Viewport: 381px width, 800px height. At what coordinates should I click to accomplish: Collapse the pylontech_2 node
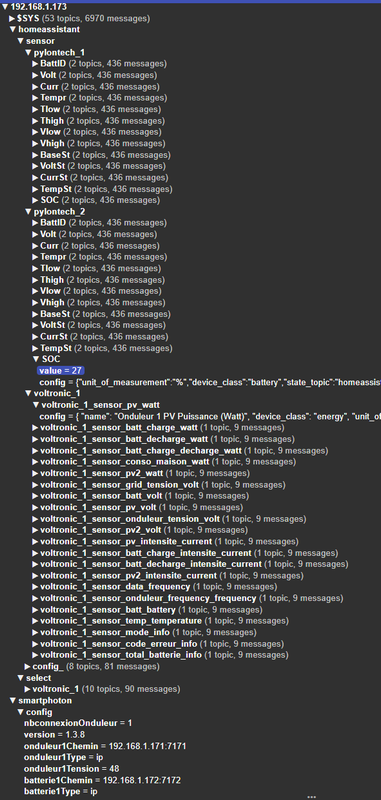pos(28,211)
